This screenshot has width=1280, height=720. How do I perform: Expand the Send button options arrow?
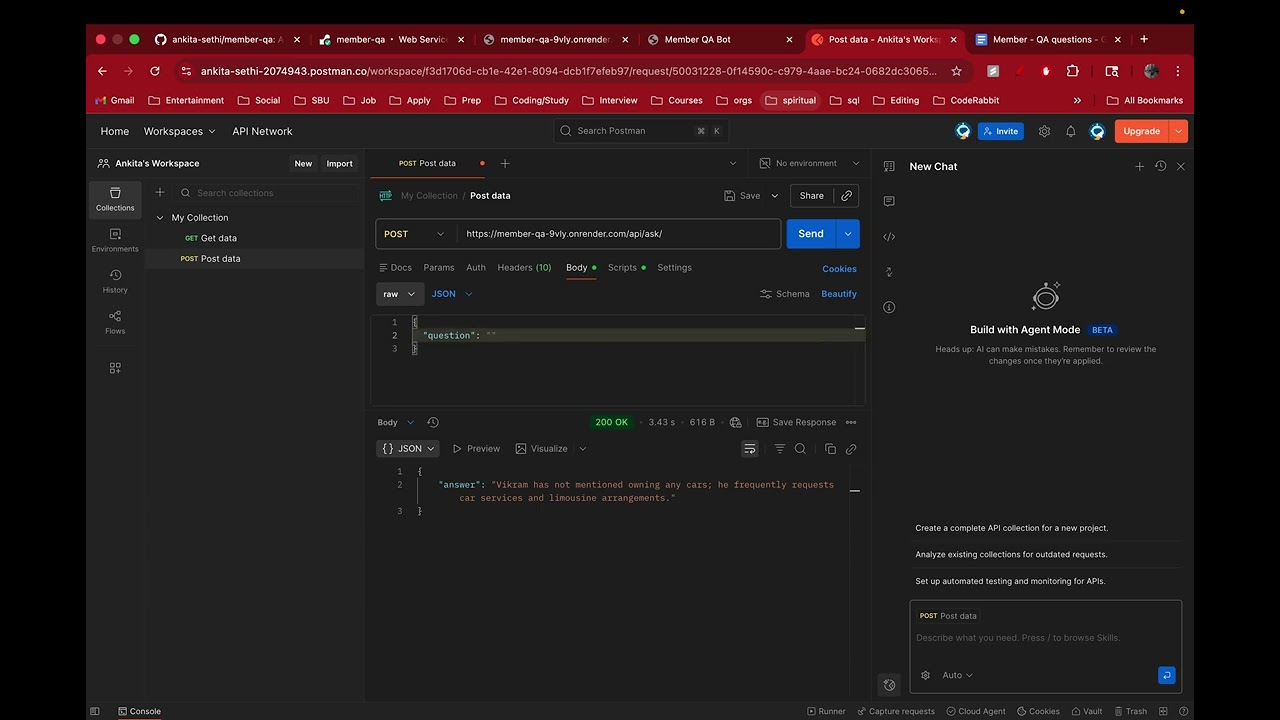(848, 234)
